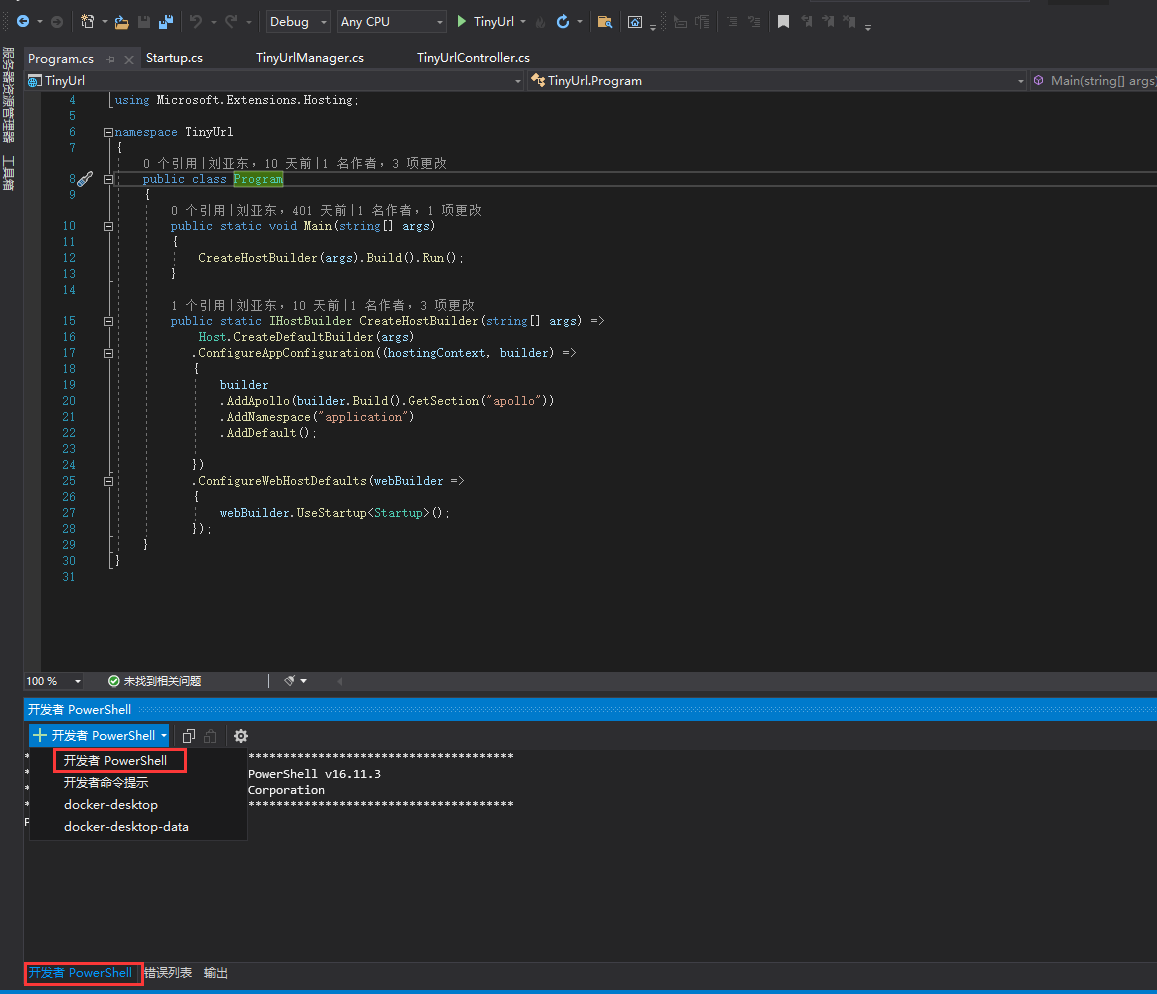
Task: Click the screwdriver quick actions icon on line 8
Action: point(86,179)
